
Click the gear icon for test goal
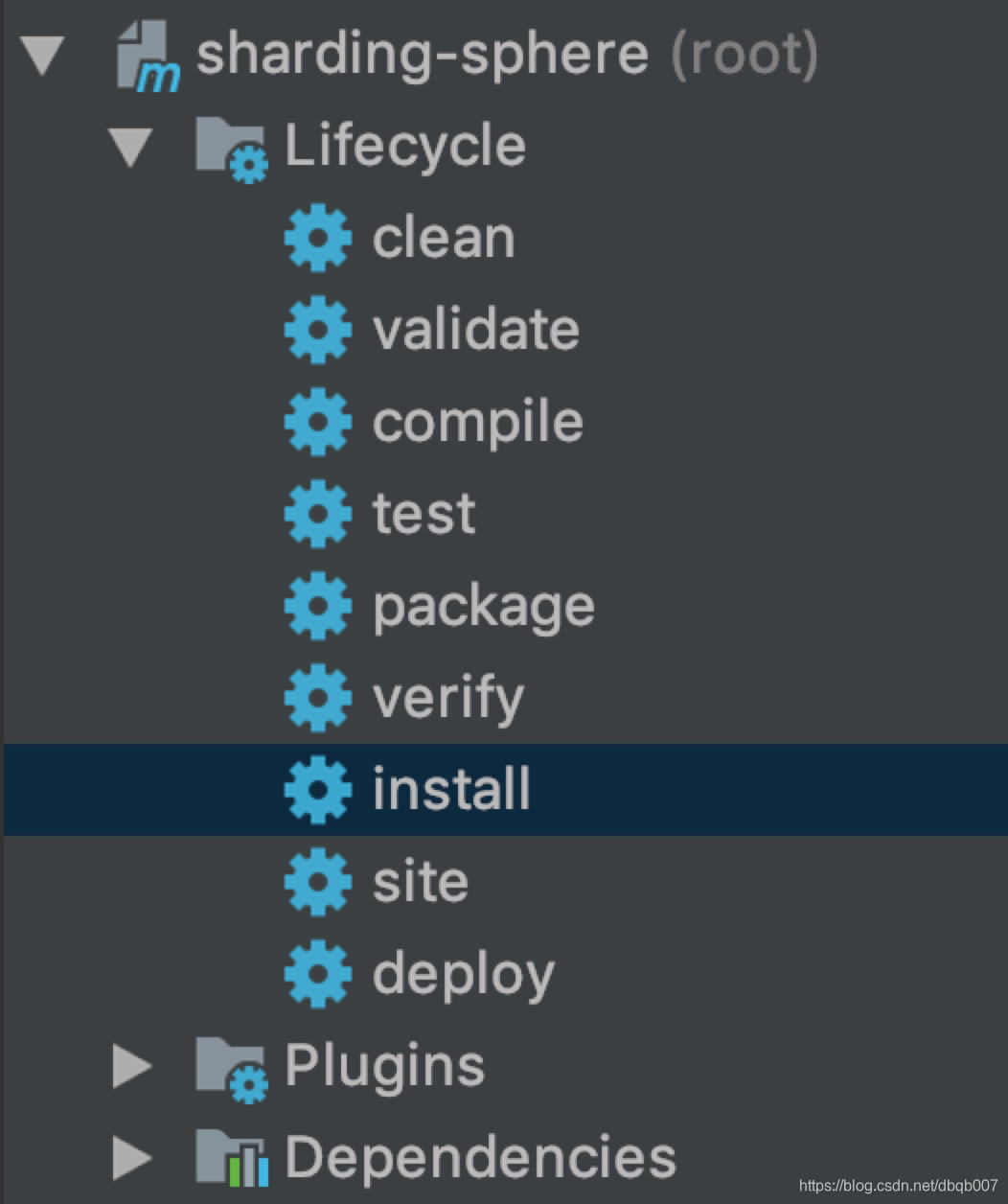pyautogui.click(x=318, y=514)
